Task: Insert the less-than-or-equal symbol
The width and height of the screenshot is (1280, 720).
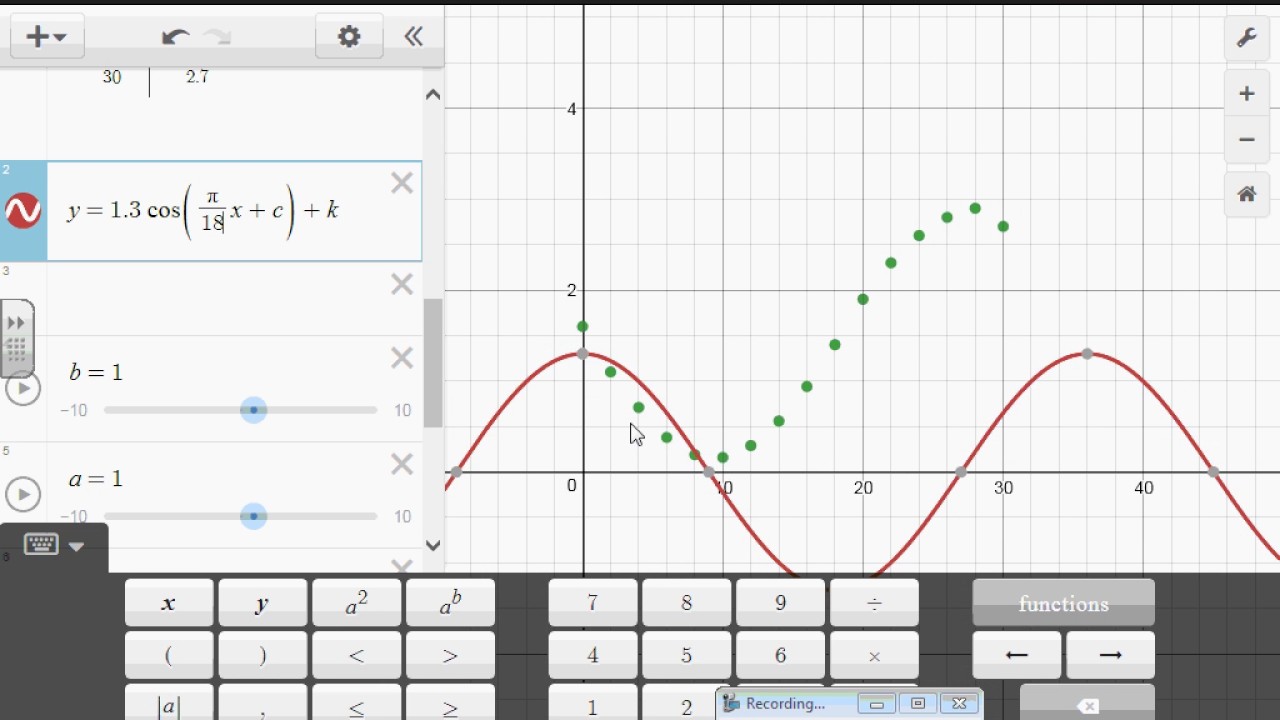Action: 356,702
